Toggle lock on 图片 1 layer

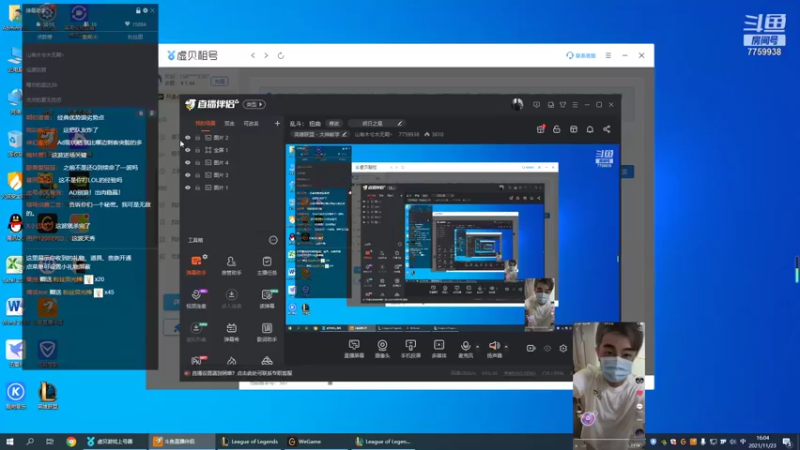(x=197, y=188)
